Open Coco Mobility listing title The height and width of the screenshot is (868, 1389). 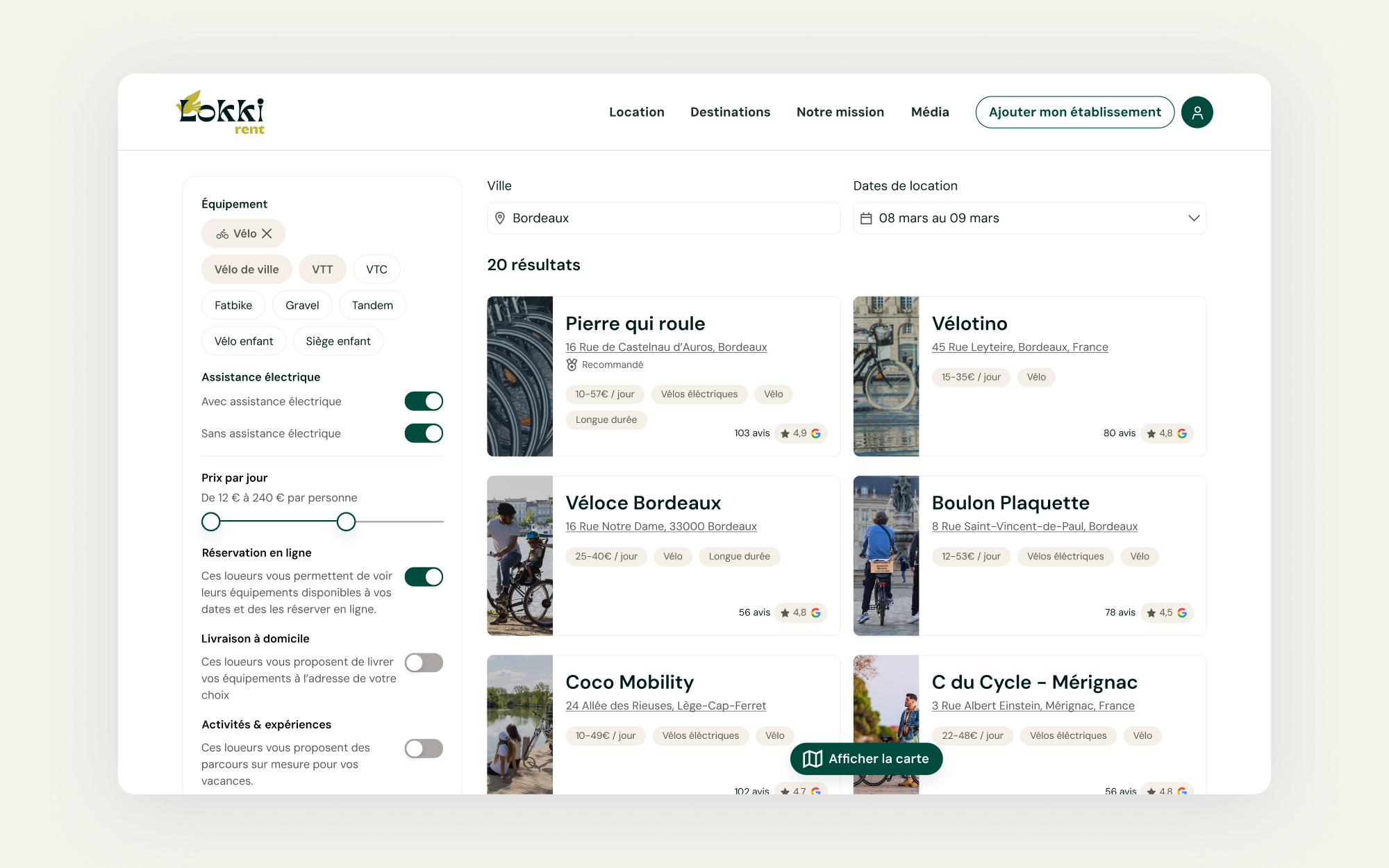(630, 682)
